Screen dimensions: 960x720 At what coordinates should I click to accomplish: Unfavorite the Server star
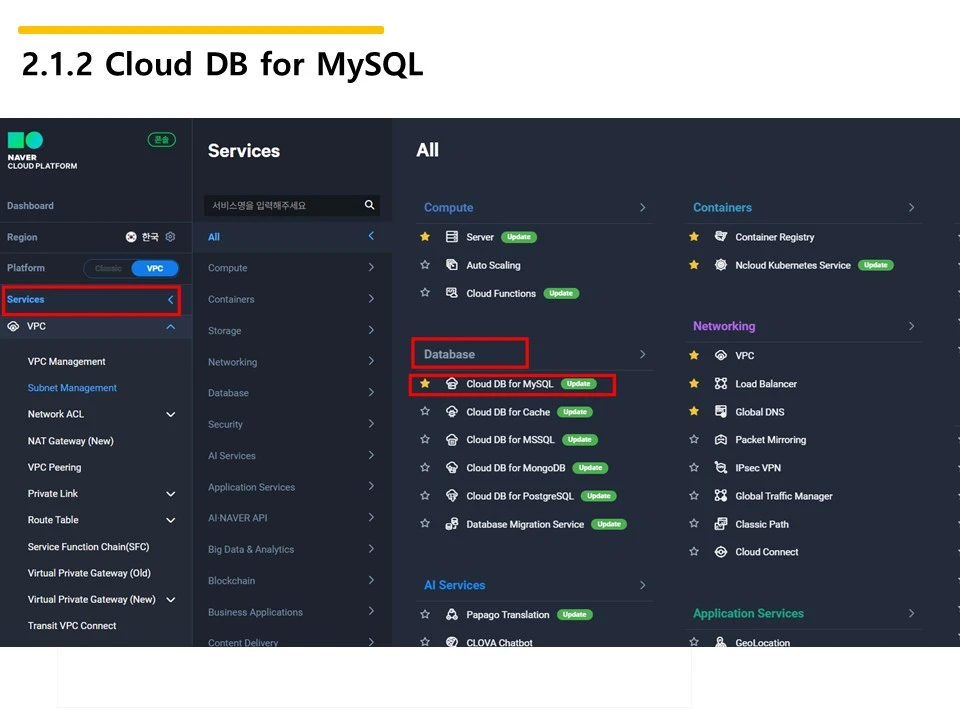pyautogui.click(x=425, y=236)
